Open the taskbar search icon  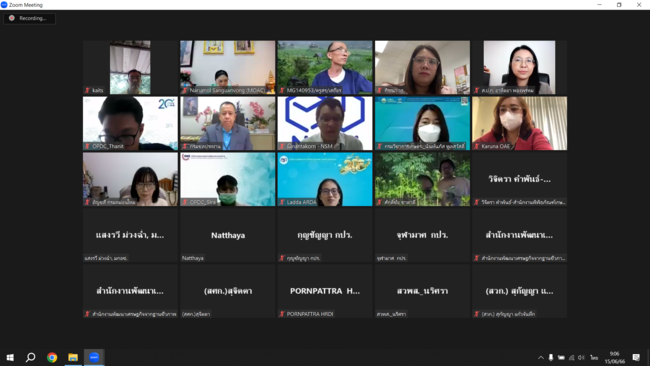coord(31,357)
